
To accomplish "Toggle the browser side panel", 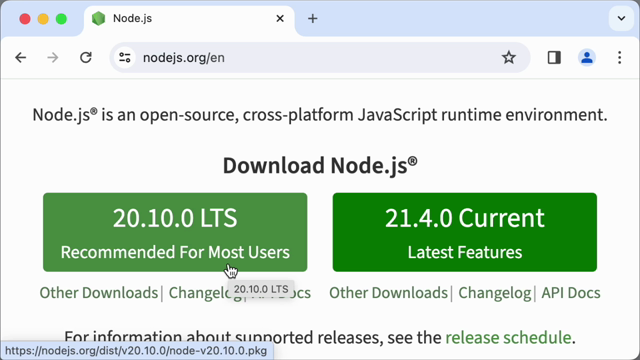I will pyautogui.click(x=554, y=58).
